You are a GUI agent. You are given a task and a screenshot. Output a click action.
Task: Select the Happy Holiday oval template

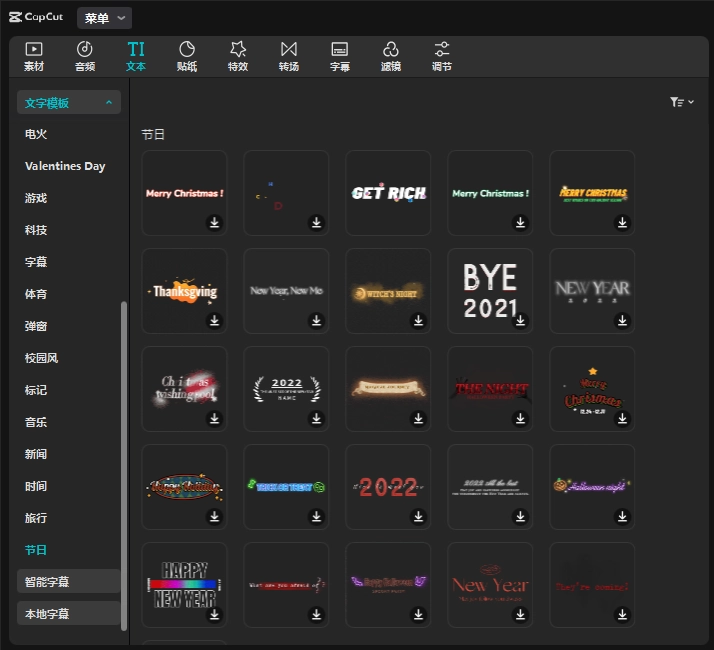[x=184, y=486]
